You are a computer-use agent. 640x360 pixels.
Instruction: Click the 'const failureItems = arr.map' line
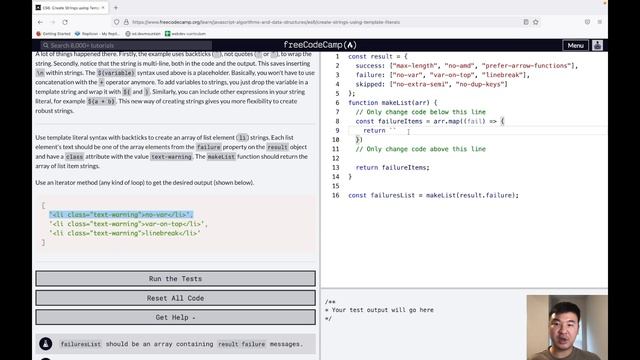pyautogui.click(x=430, y=121)
